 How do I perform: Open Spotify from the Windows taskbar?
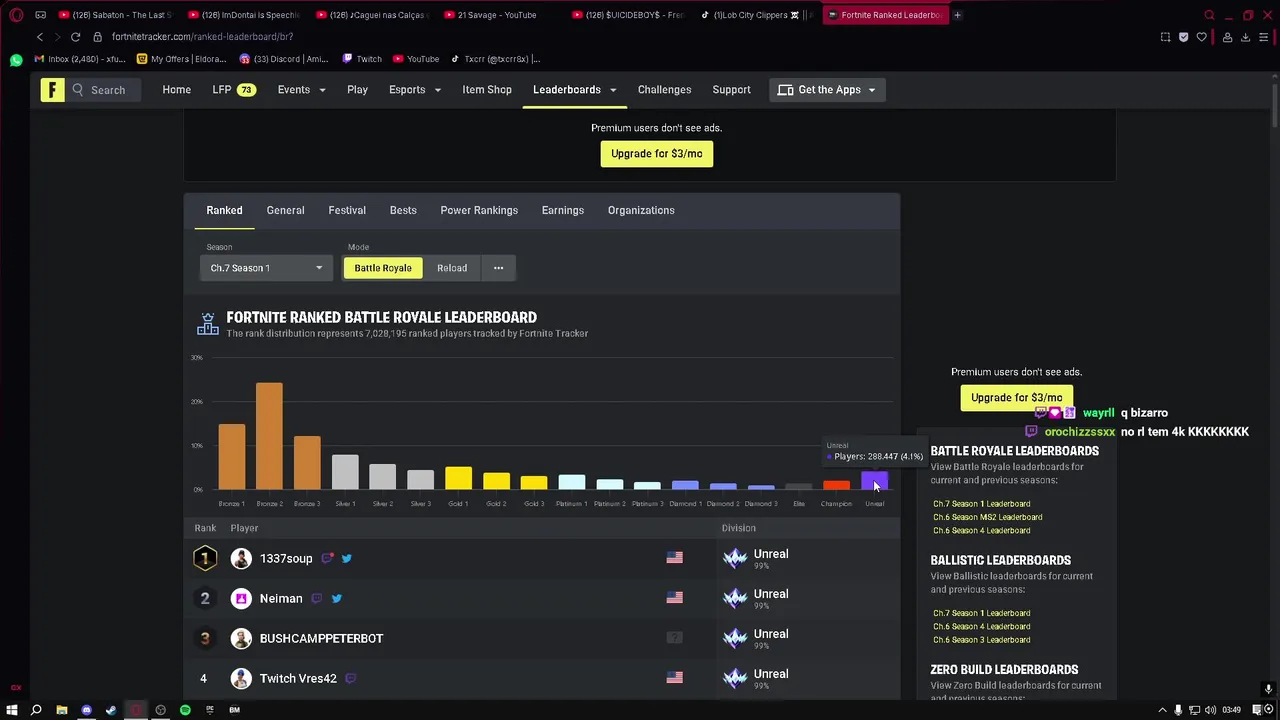(185, 710)
